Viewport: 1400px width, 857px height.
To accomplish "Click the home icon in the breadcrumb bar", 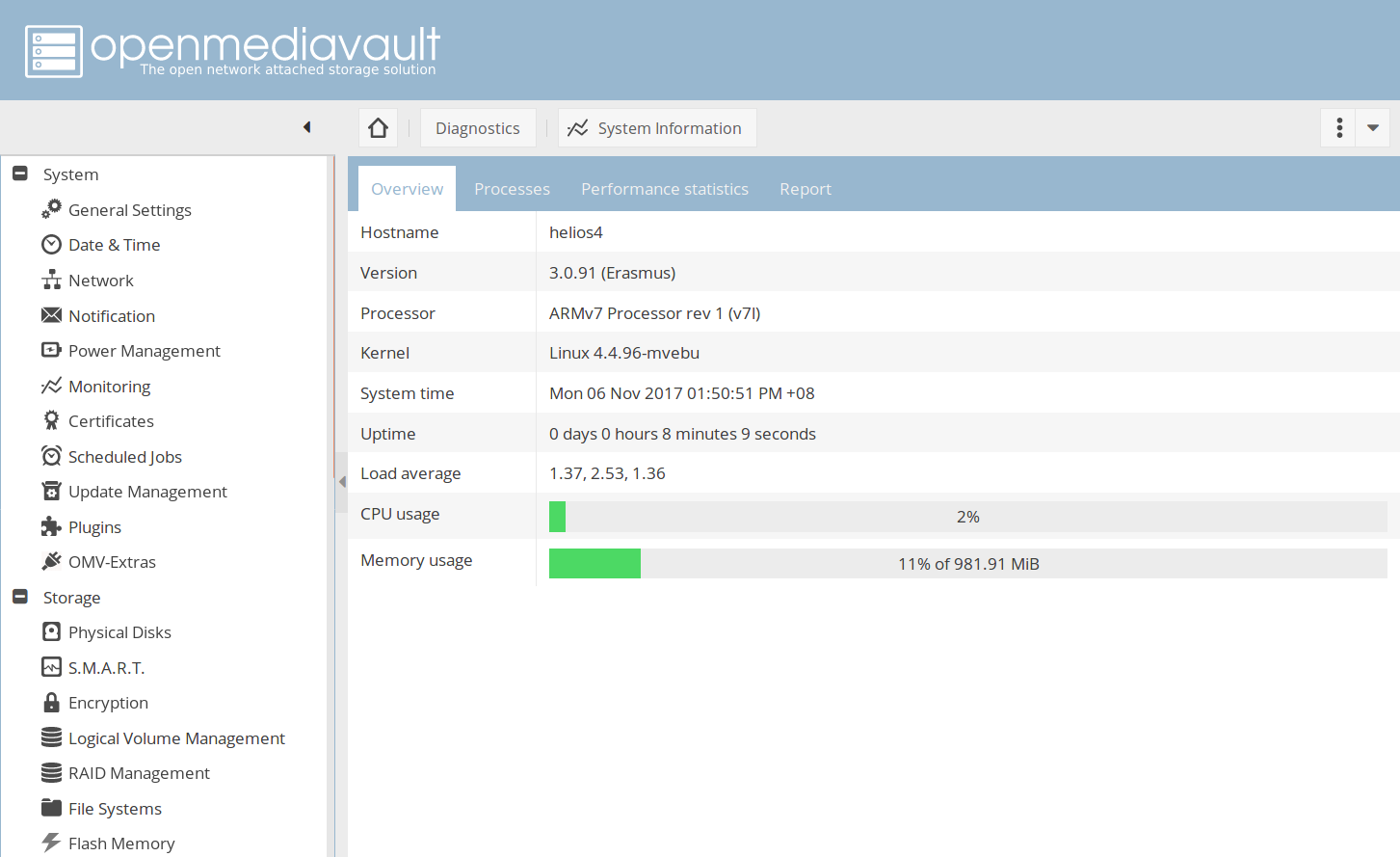I will pyautogui.click(x=379, y=128).
